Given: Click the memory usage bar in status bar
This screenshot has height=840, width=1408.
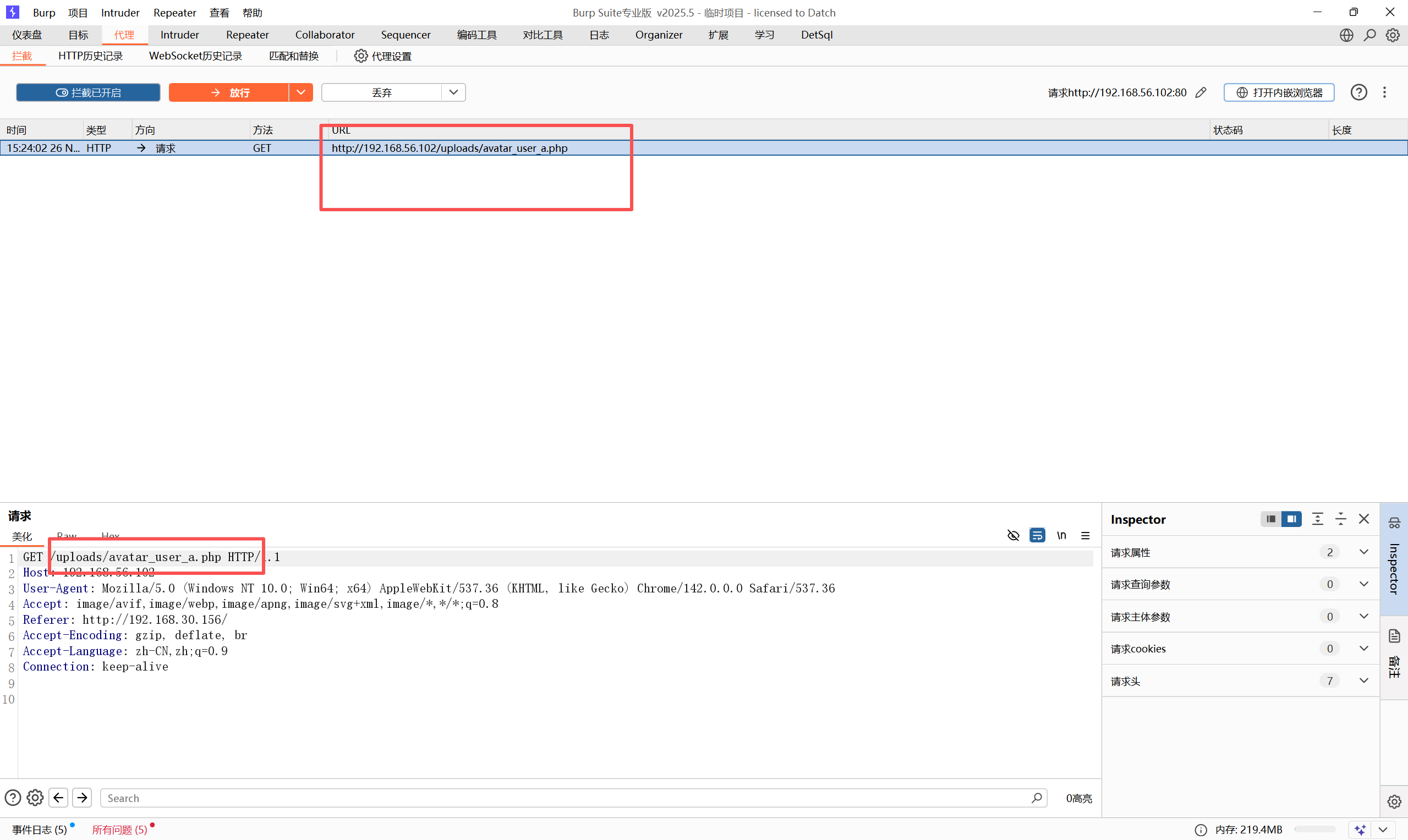Looking at the screenshot, I should [x=1314, y=829].
